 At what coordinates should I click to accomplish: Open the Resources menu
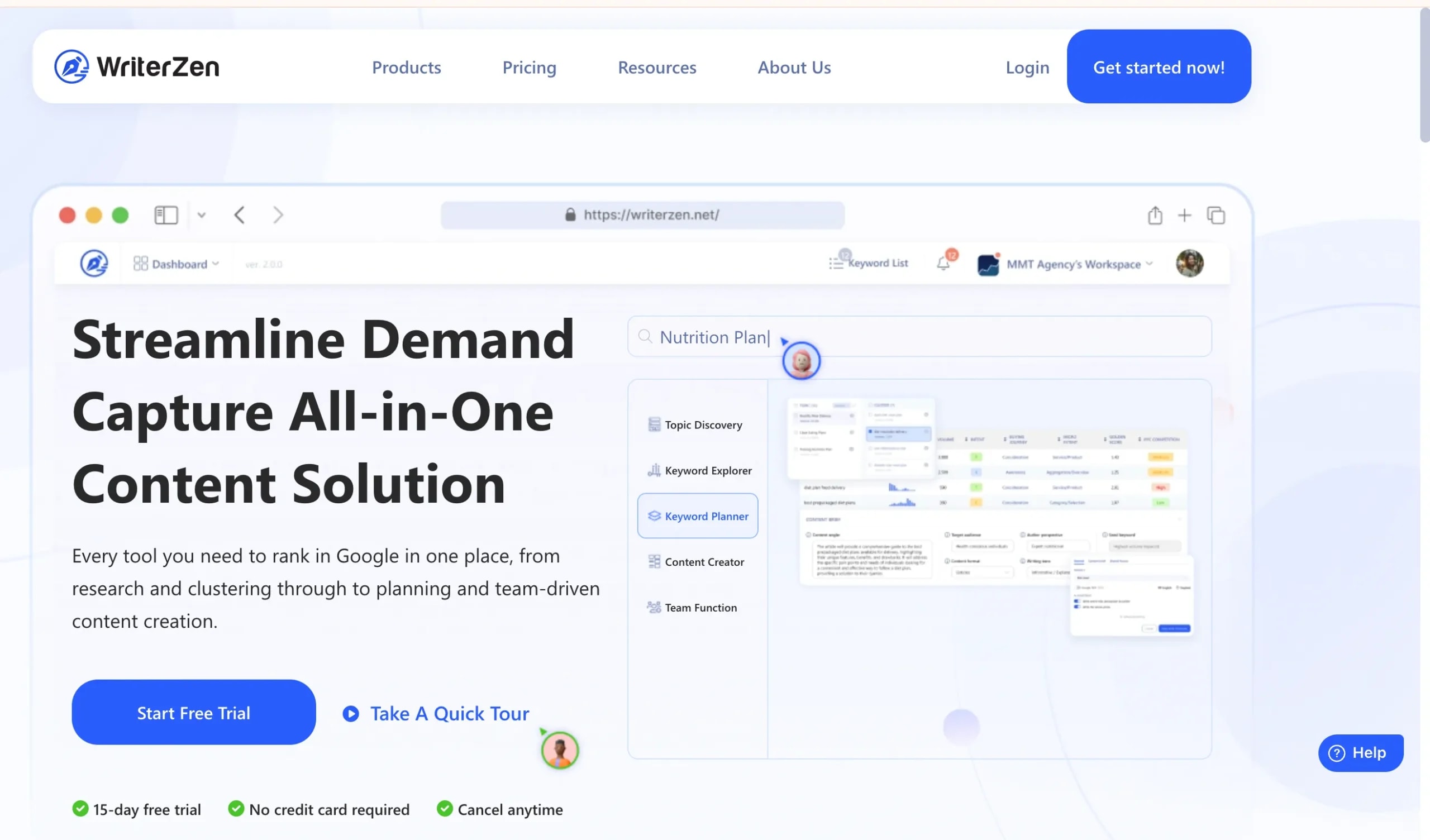point(656,67)
